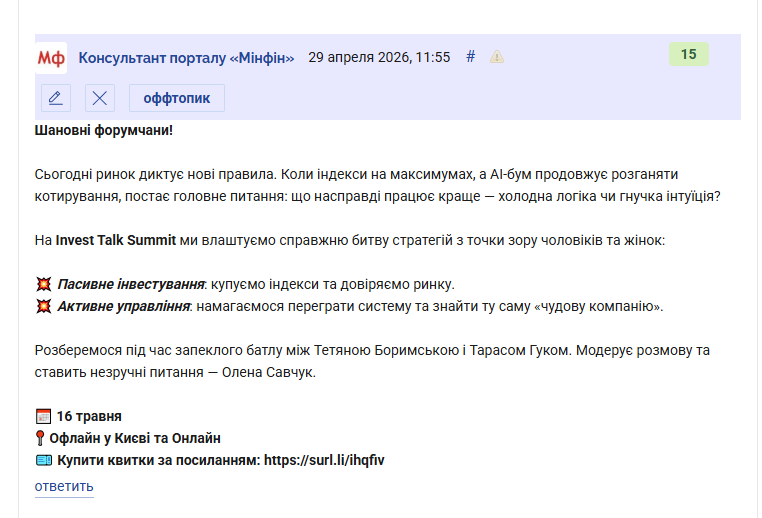Click the green rating badge showing 15

tap(688, 55)
